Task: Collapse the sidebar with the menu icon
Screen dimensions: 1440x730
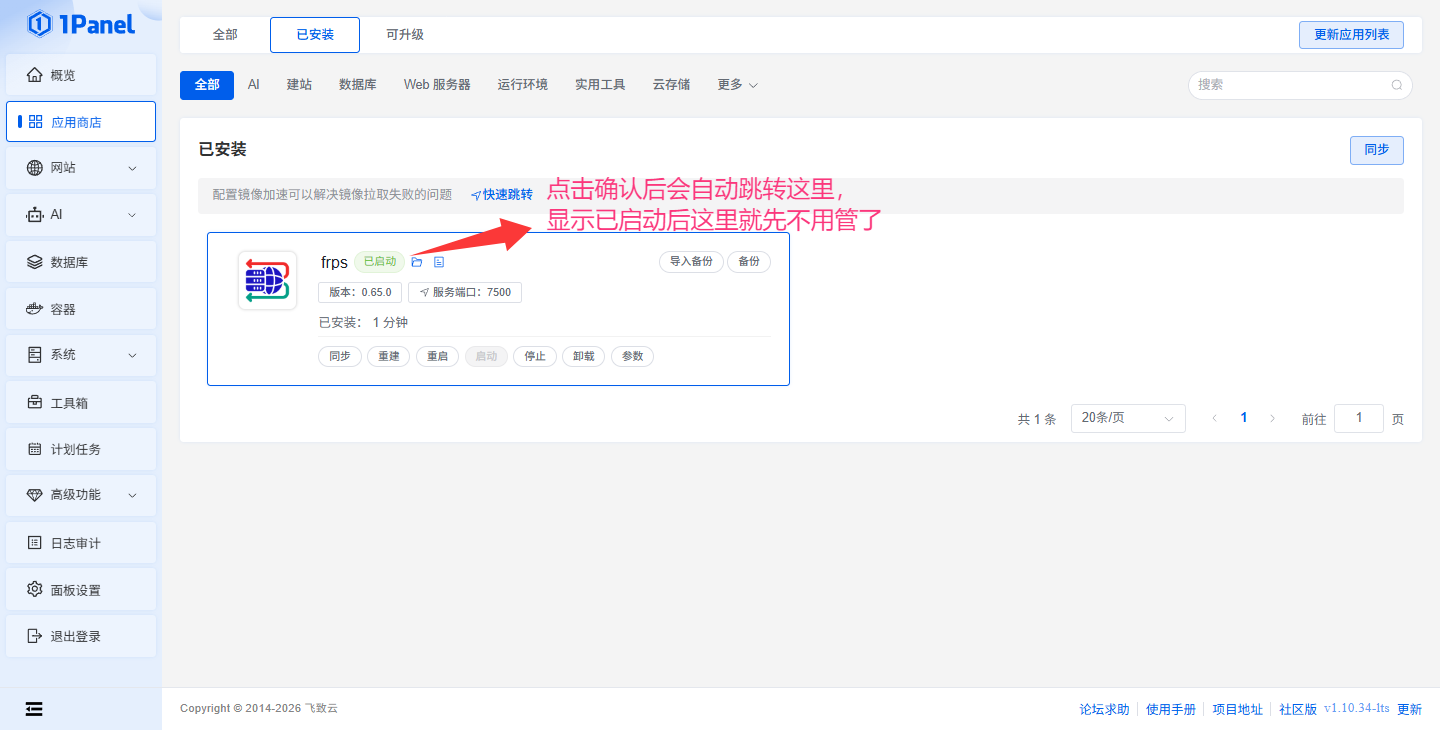Action: point(34,709)
